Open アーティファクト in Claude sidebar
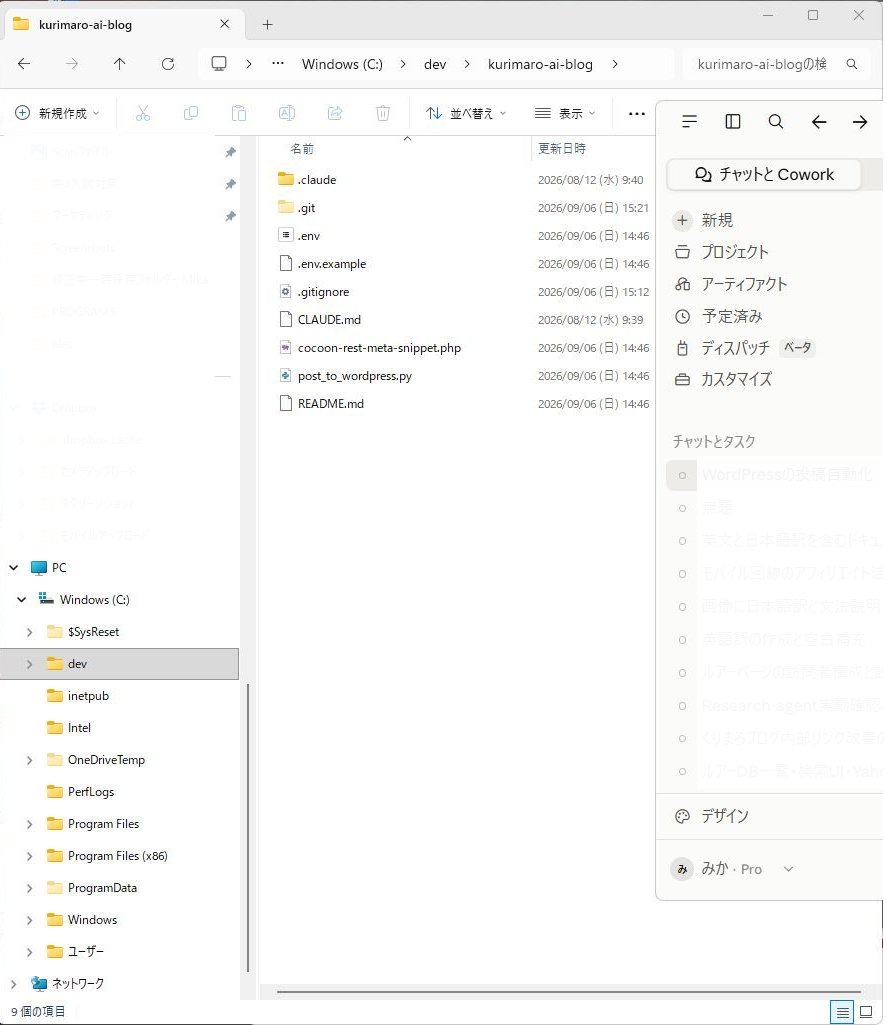Image resolution: width=887 pixels, height=1025 pixels. (x=730, y=284)
